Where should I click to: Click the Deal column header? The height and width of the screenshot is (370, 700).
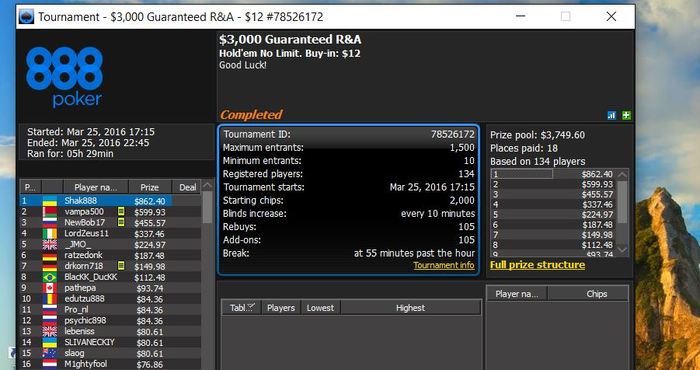[x=187, y=187]
